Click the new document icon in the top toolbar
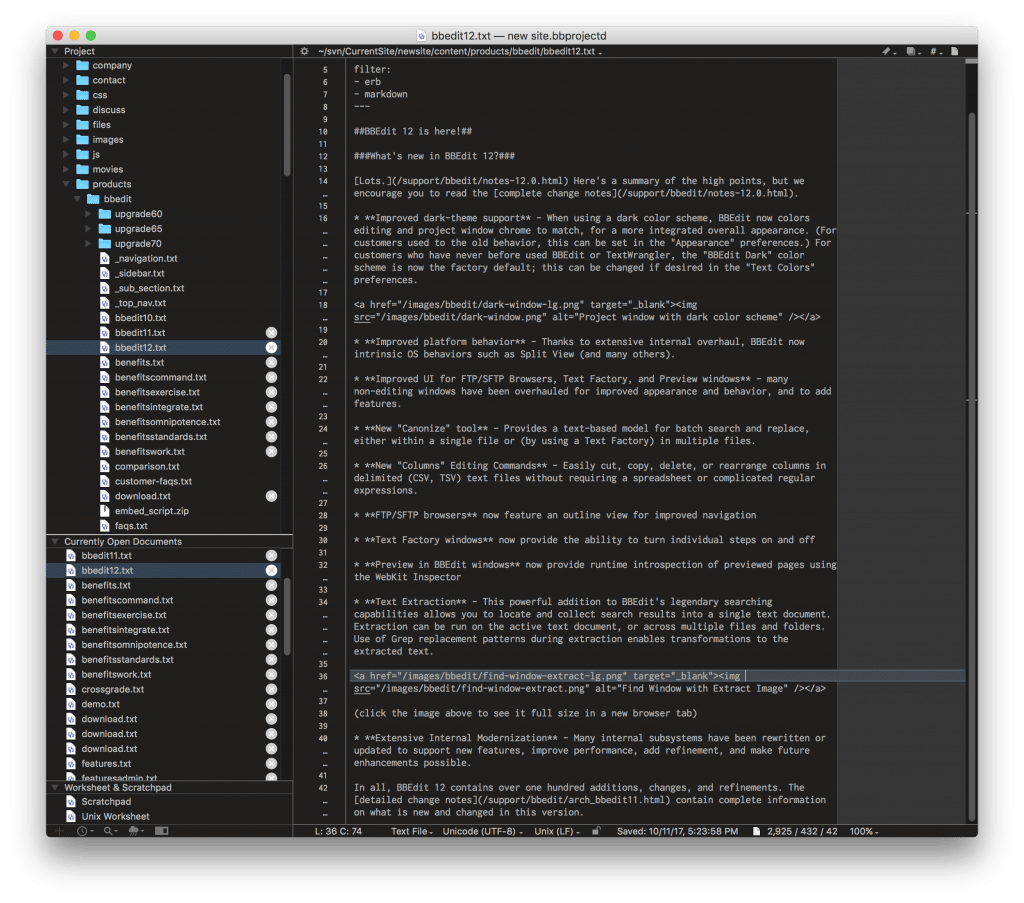1024x903 pixels. (x=953, y=51)
